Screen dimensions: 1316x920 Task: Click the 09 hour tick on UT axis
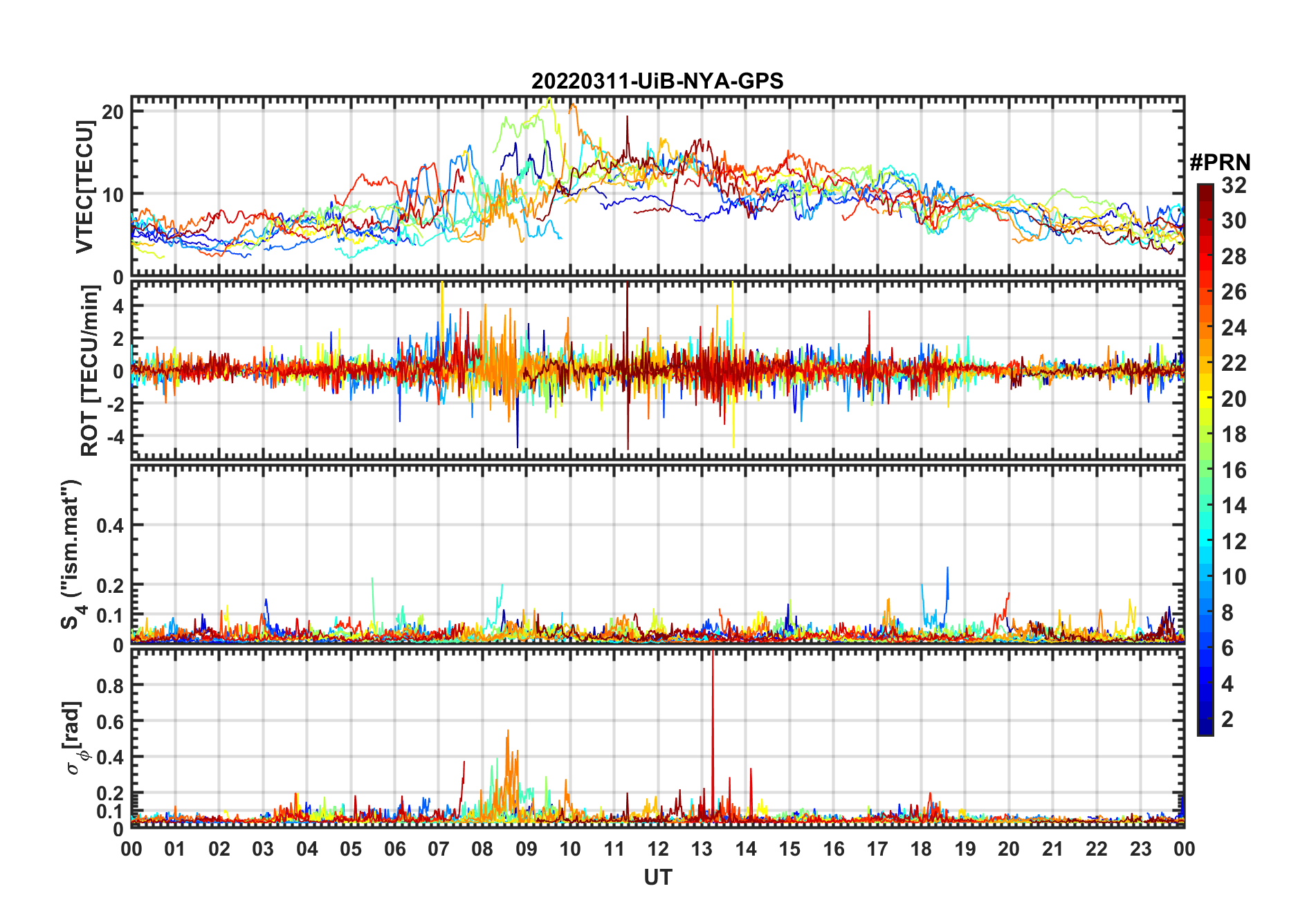[527, 849]
